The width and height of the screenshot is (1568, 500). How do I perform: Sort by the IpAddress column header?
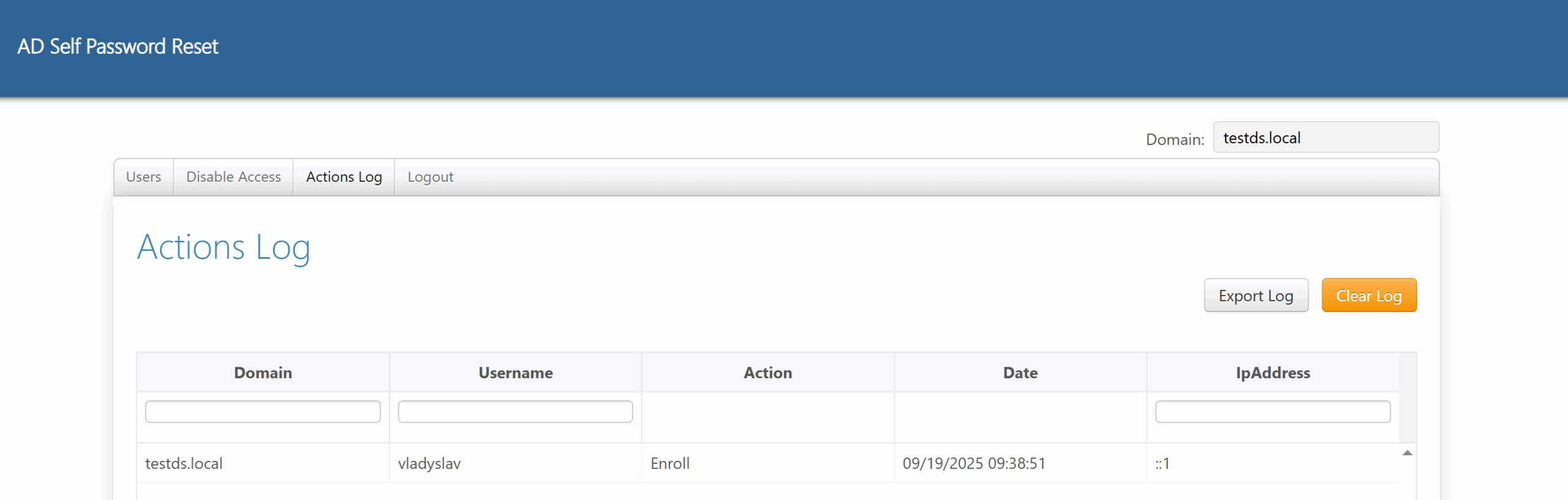pyautogui.click(x=1273, y=373)
